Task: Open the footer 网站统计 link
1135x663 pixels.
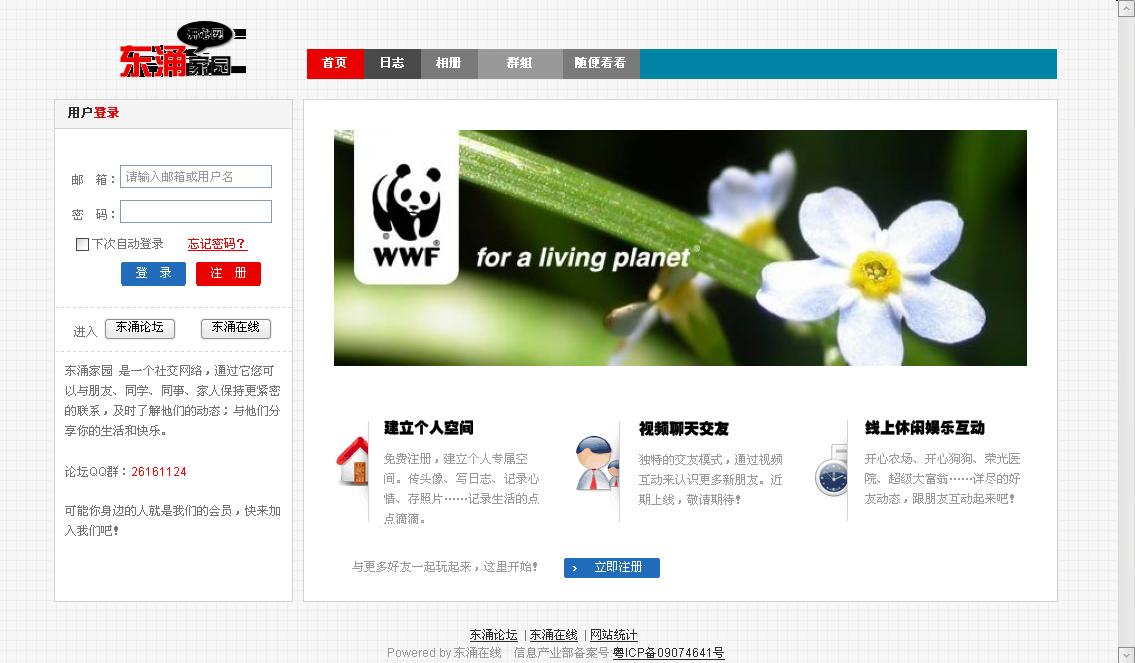Action: pos(614,635)
